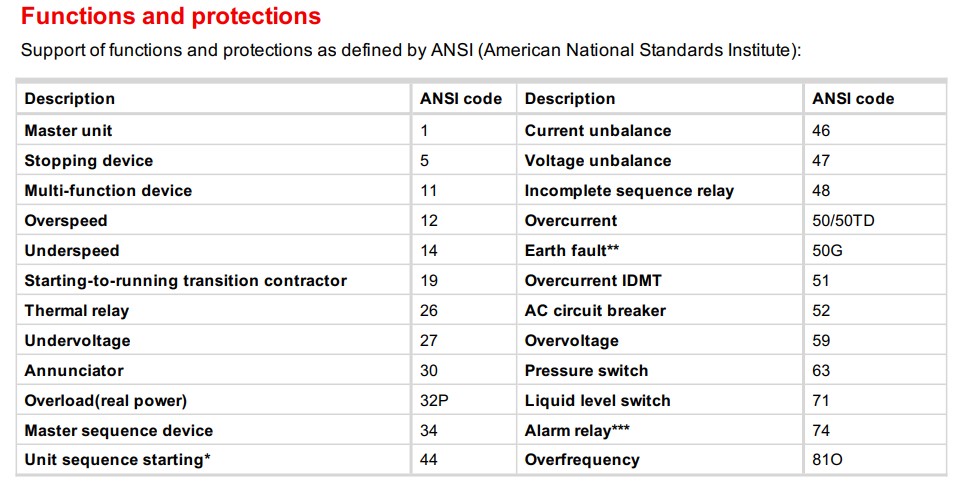The width and height of the screenshot is (961, 485).
Task: Select the 'Liquid level switch' row label
Action: pyautogui.click(x=598, y=400)
